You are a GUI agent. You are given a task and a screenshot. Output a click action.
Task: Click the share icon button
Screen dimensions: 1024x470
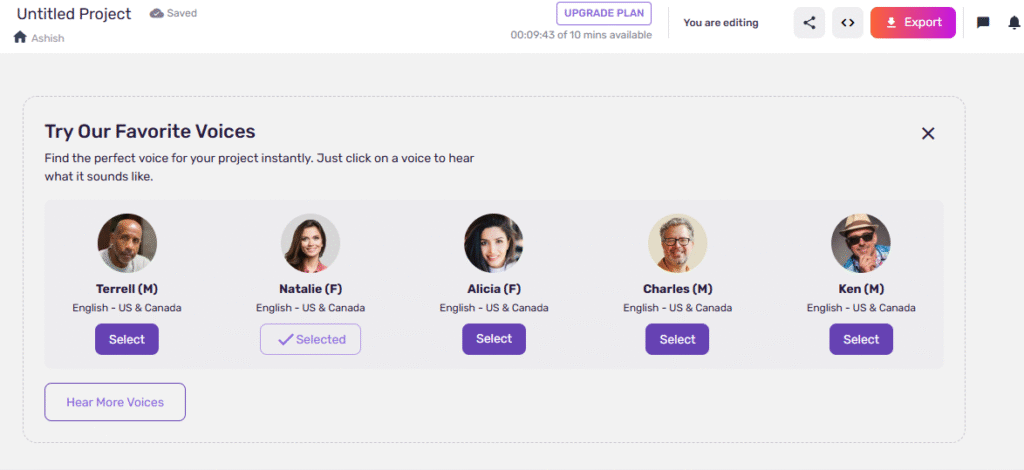[x=809, y=23]
